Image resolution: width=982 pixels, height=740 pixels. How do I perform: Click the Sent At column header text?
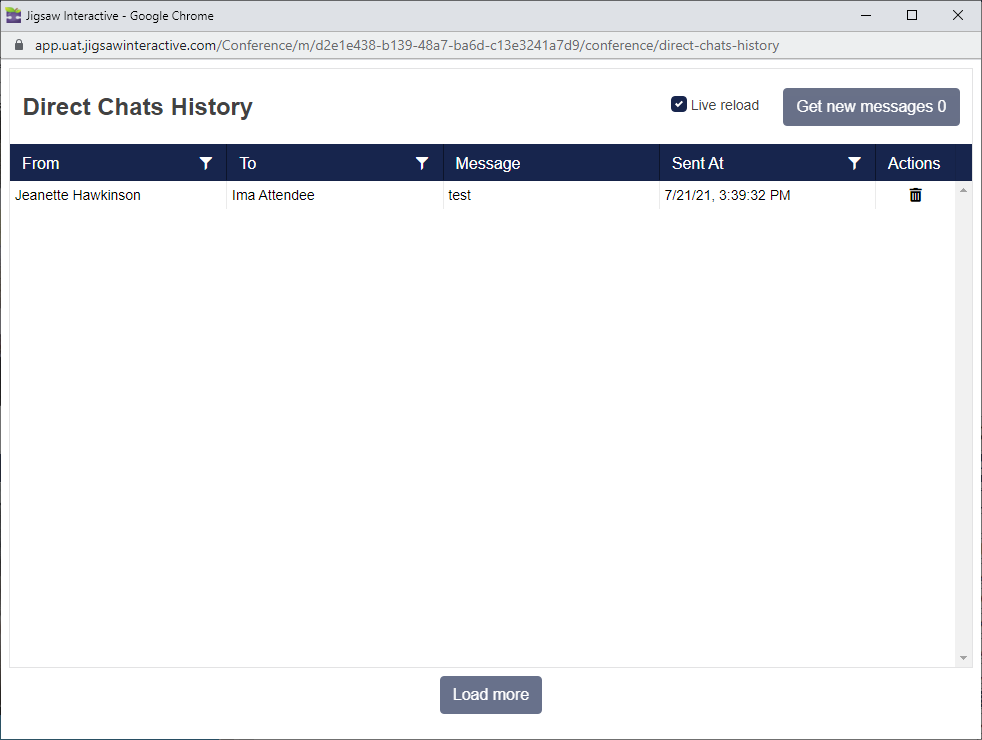(x=698, y=163)
